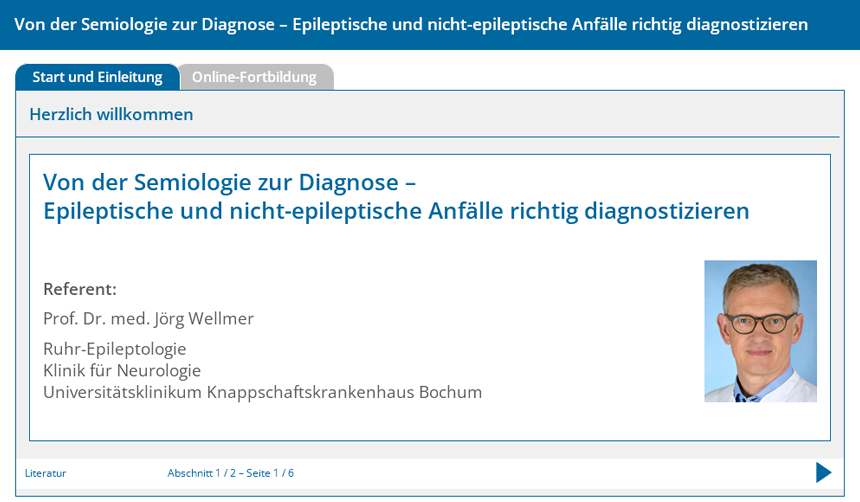Click the 'Klinik für Neurologie' line
The height and width of the screenshot is (502, 860).
(122, 370)
